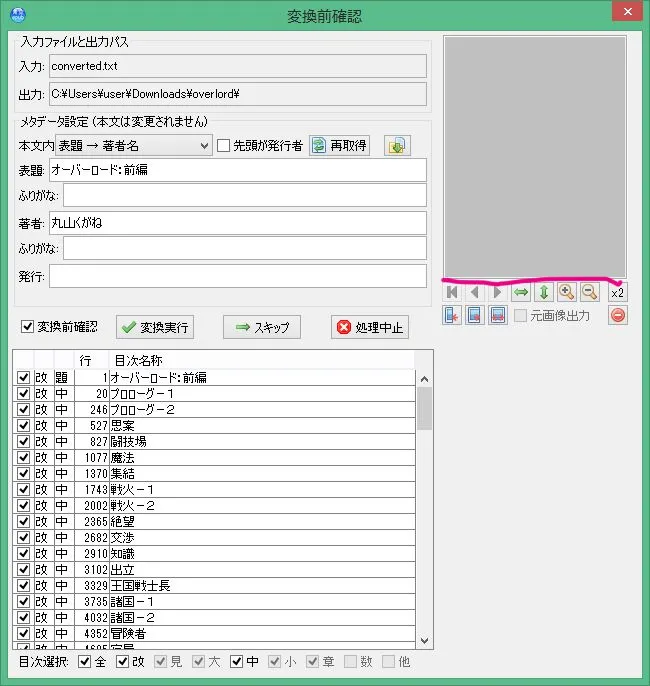Image resolution: width=650 pixels, height=686 pixels.
Task: Click the 出力 path field
Action: tap(238, 94)
